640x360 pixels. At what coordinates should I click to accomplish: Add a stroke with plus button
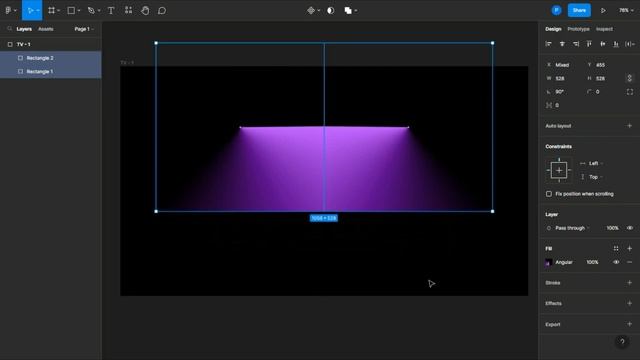pyautogui.click(x=629, y=282)
